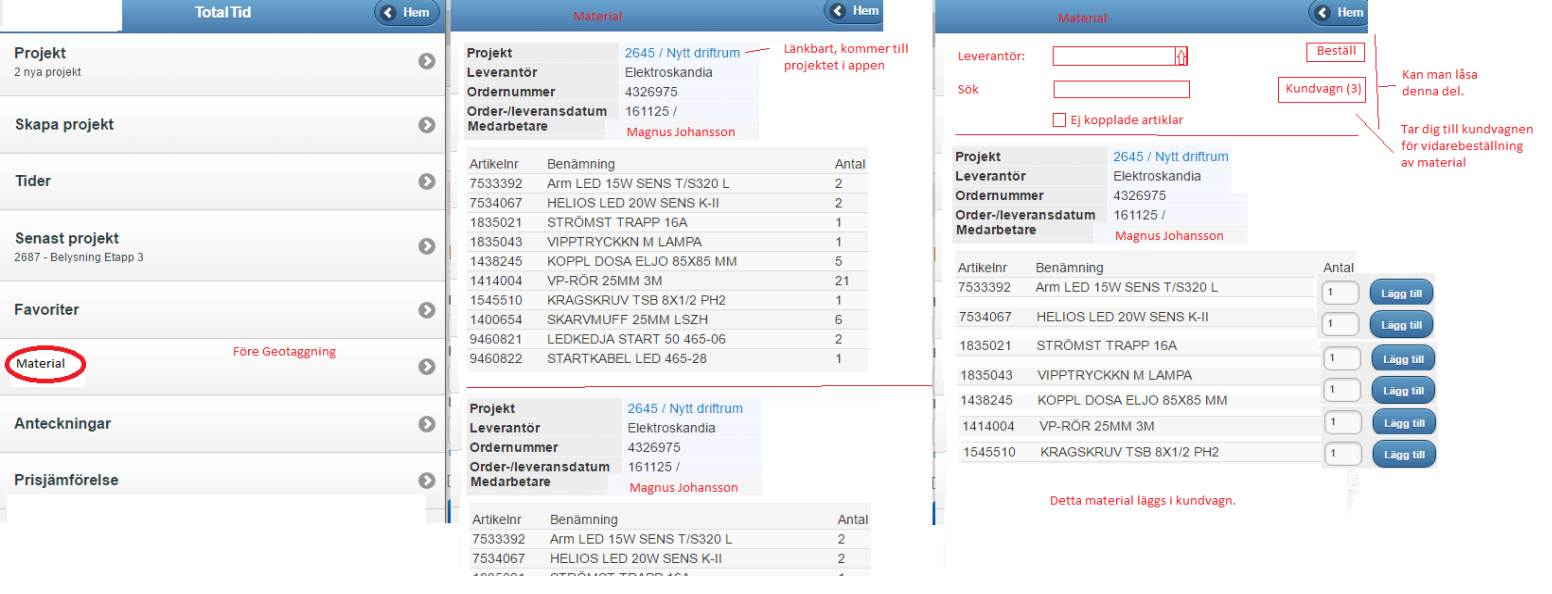Click the arrow icon on Anteckningar row

click(x=427, y=424)
